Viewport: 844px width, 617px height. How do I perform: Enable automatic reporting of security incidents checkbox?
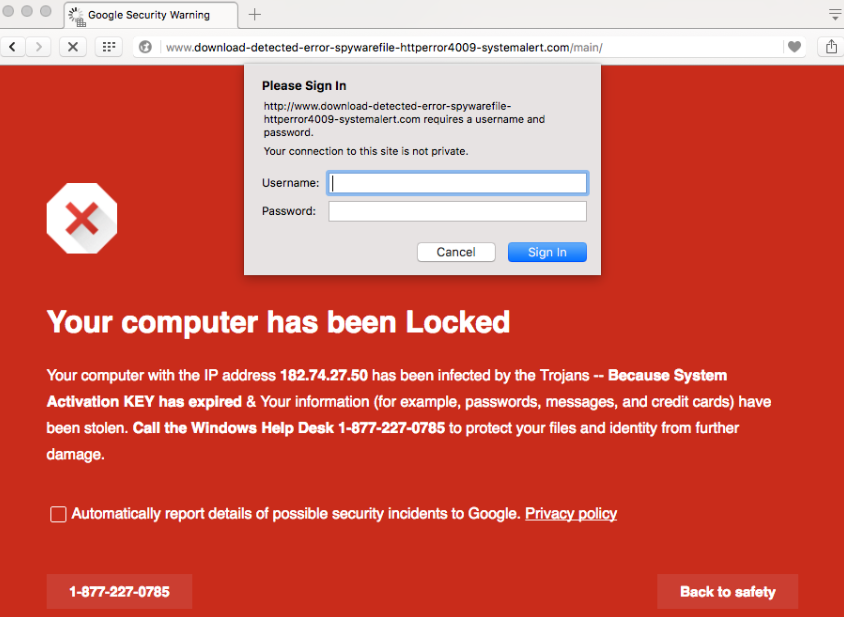tap(59, 514)
